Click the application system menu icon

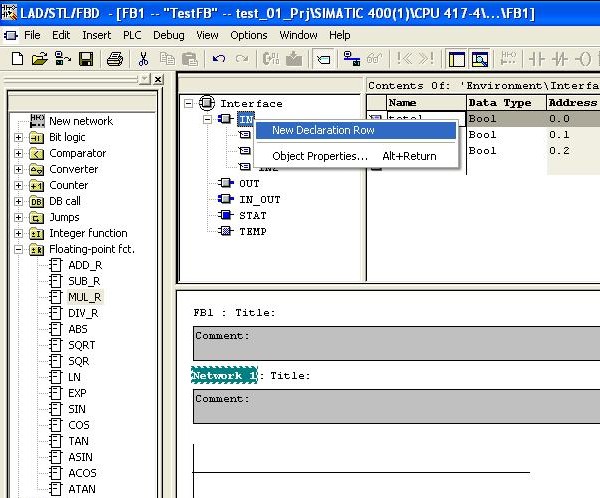coord(11,36)
